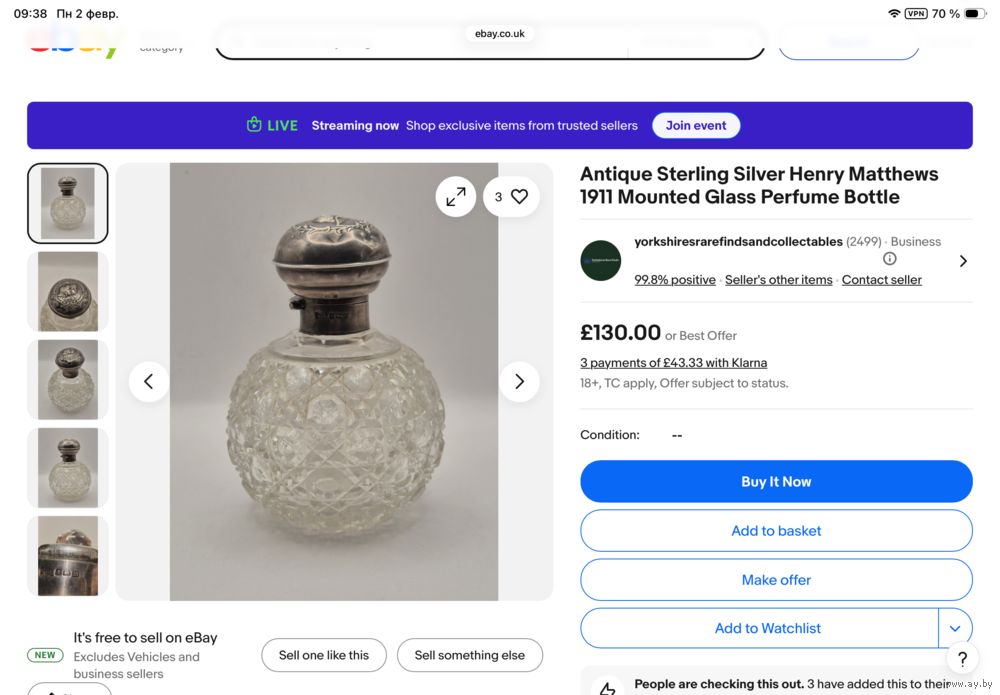Image resolution: width=1000 pixels, height=695 pixels.
Task: Select second thumbnail showing bottle lid
Action: [68, 291]
